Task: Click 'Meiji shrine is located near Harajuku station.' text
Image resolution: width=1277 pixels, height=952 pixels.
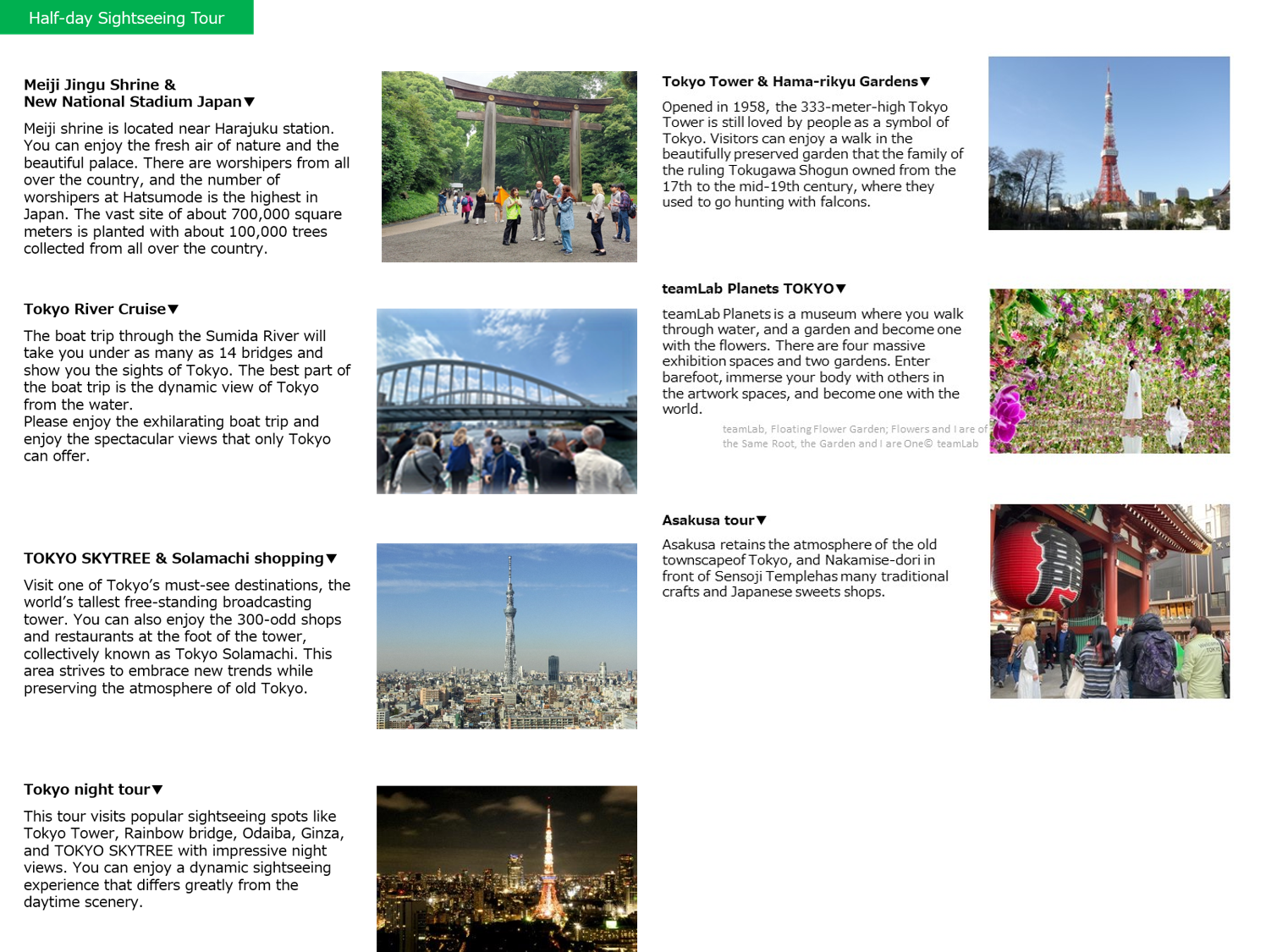Action: (179, 129)
